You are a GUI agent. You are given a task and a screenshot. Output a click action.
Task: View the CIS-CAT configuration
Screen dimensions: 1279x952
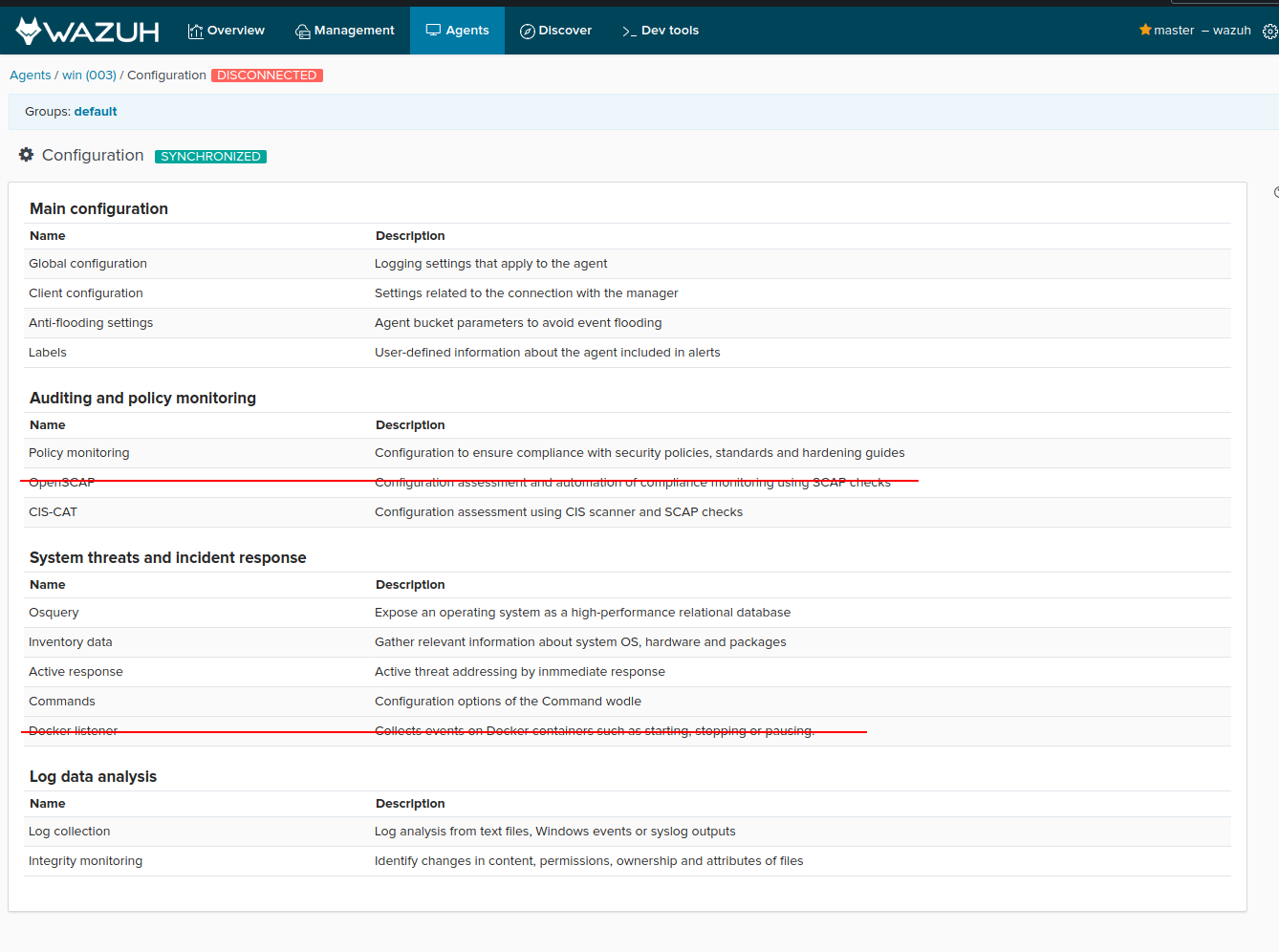coord(53,511)
